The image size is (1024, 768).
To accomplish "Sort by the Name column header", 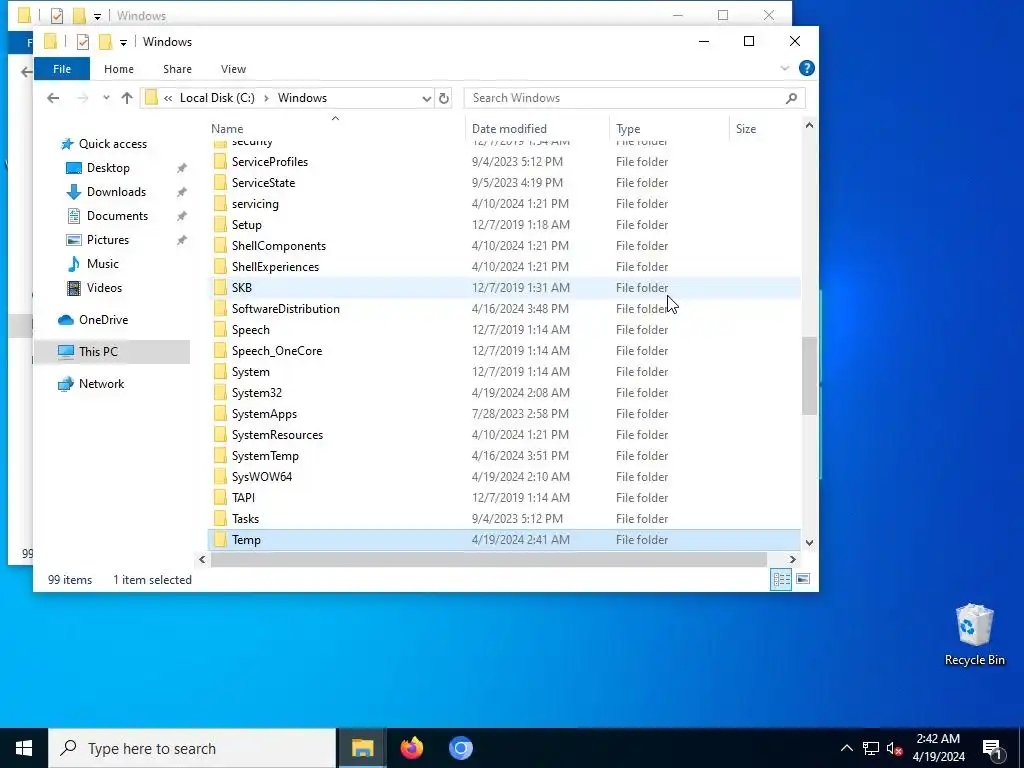I will tap(336, 129).
